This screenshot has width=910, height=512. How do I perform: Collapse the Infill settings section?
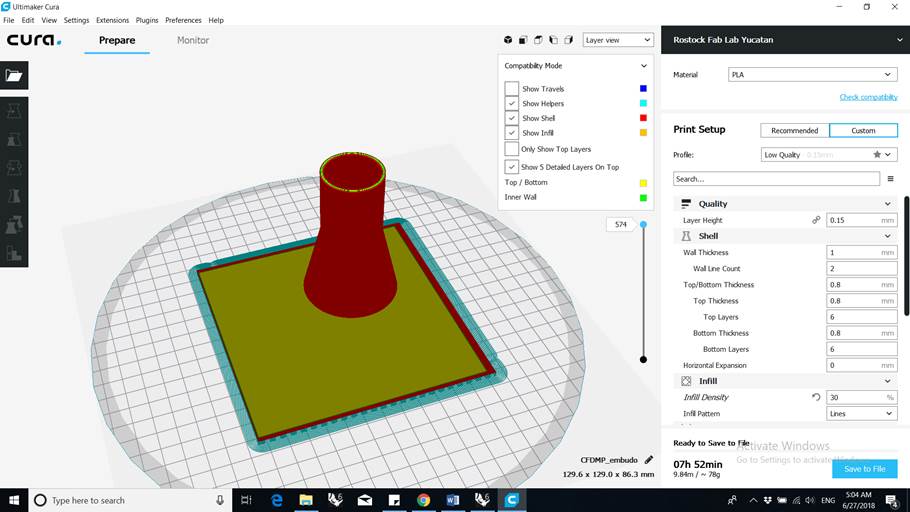(786, 381)
